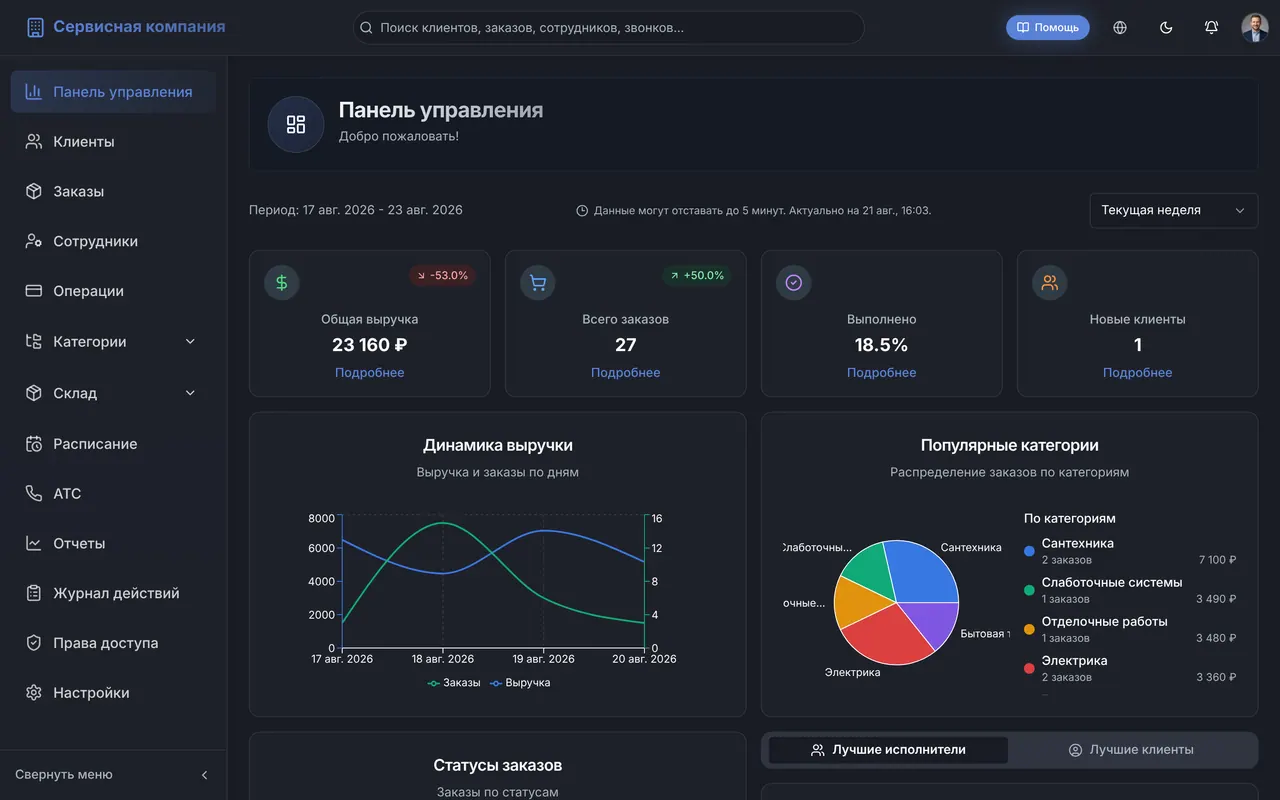The image size is (1280, 800).
Task: Click the dashboard grid icon in the header
Action: (296, 124)
